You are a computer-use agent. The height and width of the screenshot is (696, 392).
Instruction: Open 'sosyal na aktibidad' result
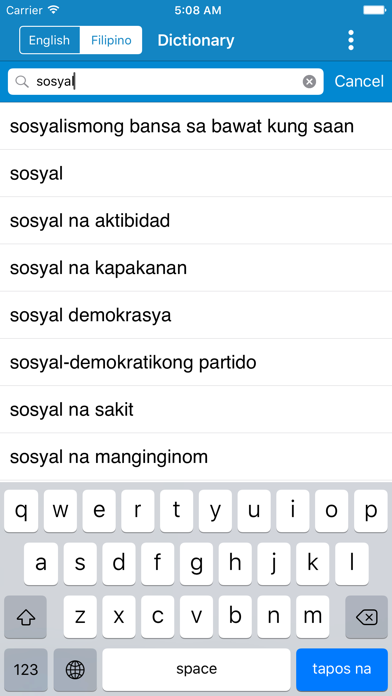196,221
